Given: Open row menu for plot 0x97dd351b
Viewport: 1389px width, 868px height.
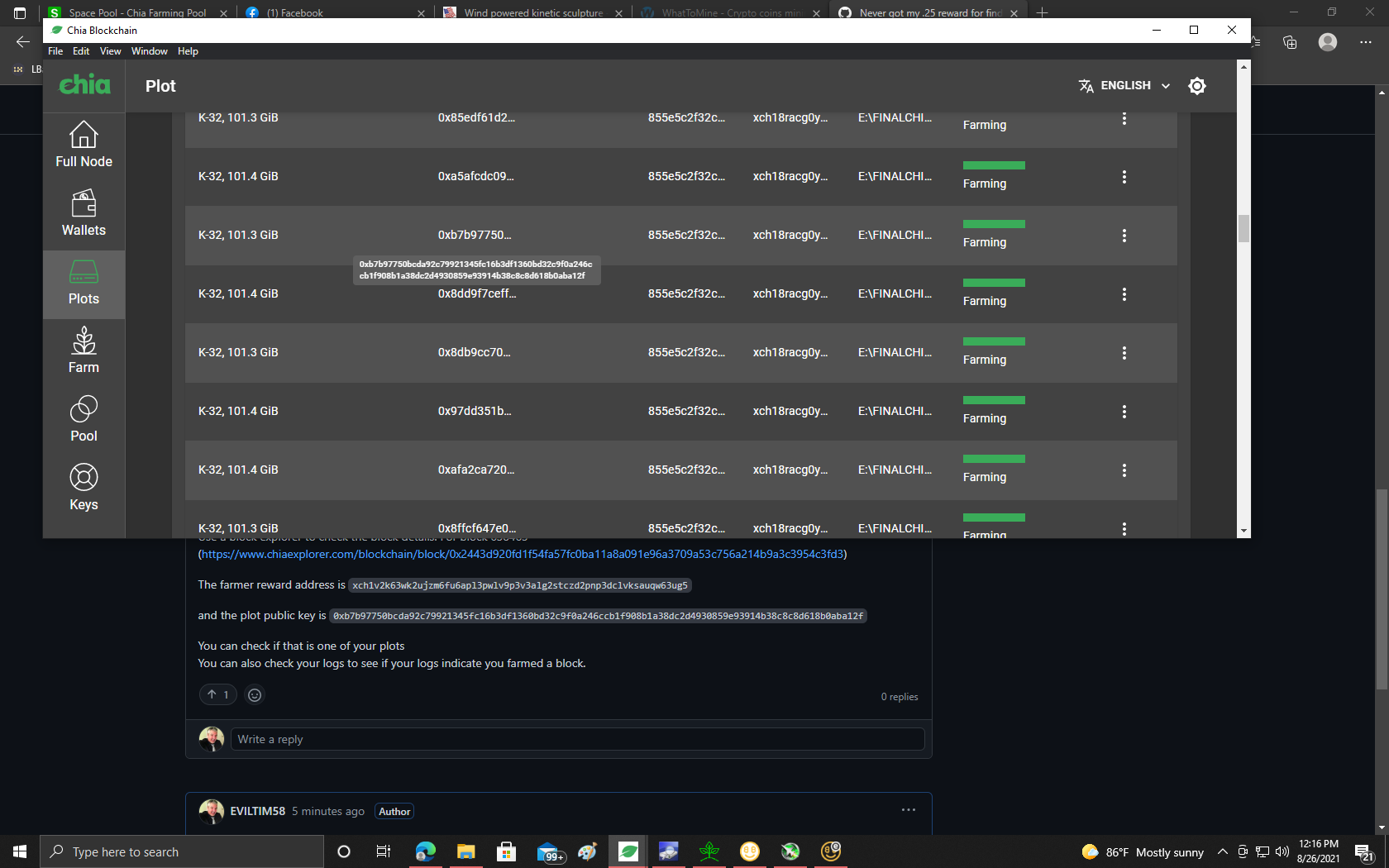Looking at the screenshot, I should [x=1124, y=412].
